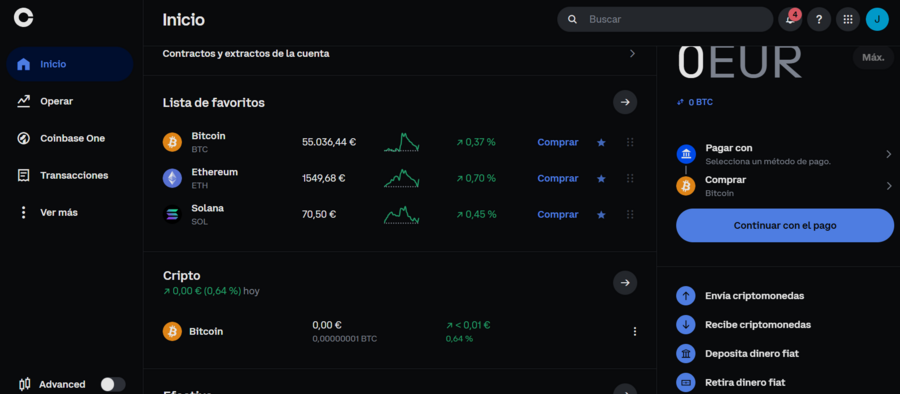Viewport: 900px width, 394px height.
Task: Toggle the Advanced mode switch
Action: point(112,384)
